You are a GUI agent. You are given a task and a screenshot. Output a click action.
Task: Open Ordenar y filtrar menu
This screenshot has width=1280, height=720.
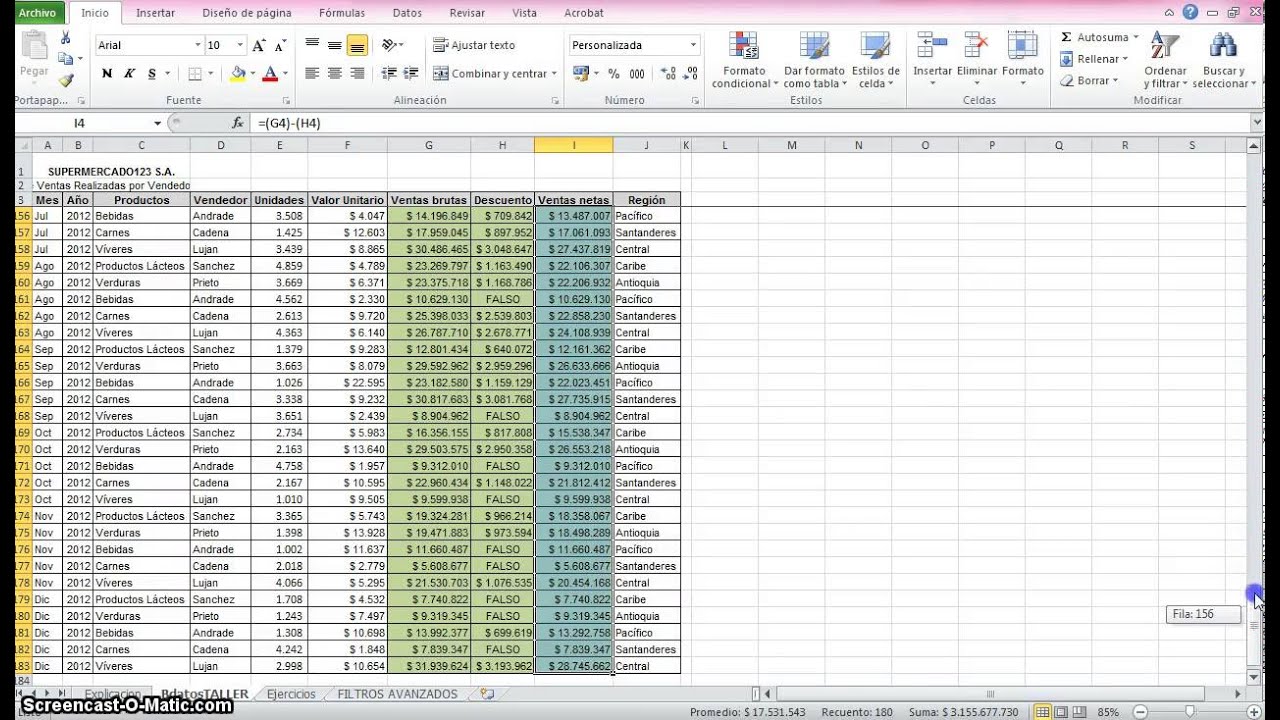pos(1165,60)
